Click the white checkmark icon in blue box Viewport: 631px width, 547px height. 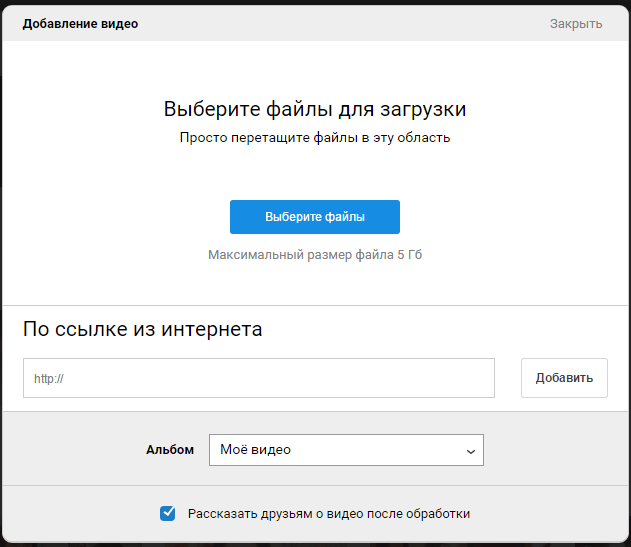click(x=167, y=513)
